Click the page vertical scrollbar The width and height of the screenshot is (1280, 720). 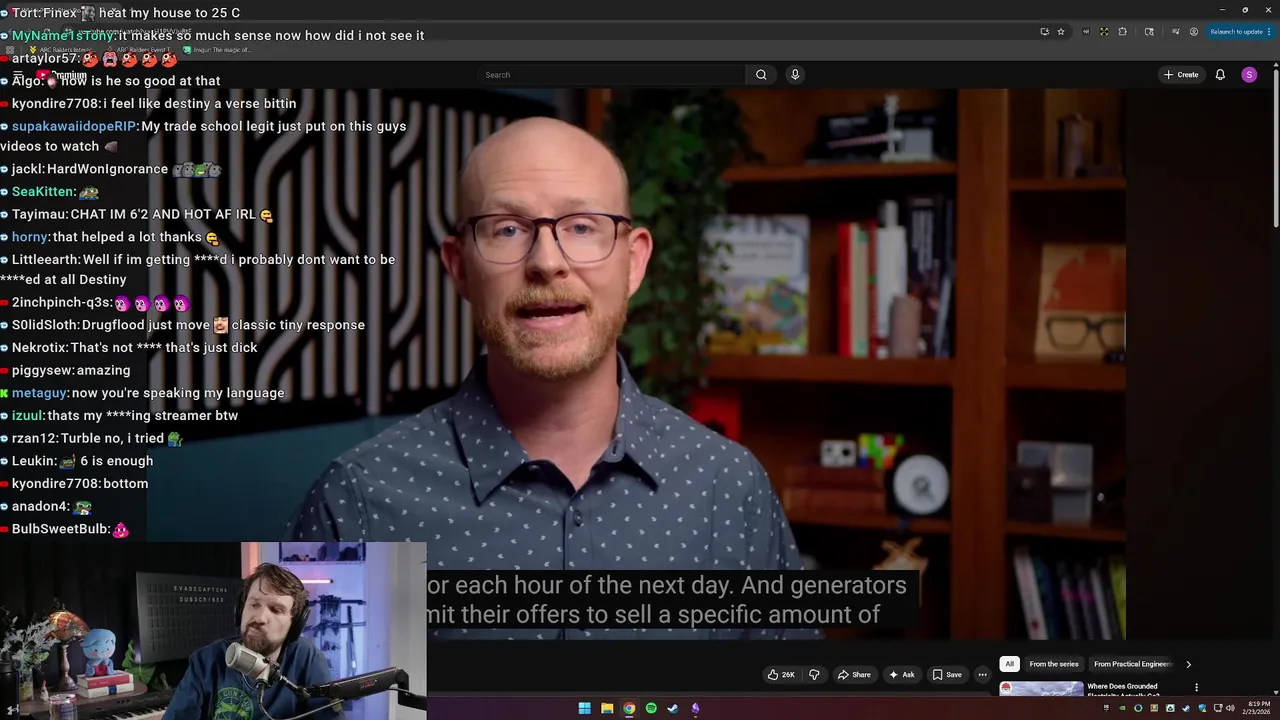coord(1276,150)
